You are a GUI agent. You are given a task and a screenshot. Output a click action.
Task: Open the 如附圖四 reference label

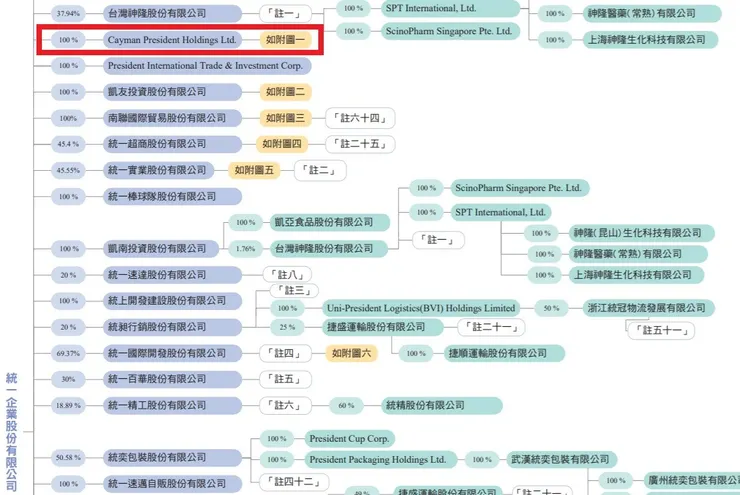(282, 144)
